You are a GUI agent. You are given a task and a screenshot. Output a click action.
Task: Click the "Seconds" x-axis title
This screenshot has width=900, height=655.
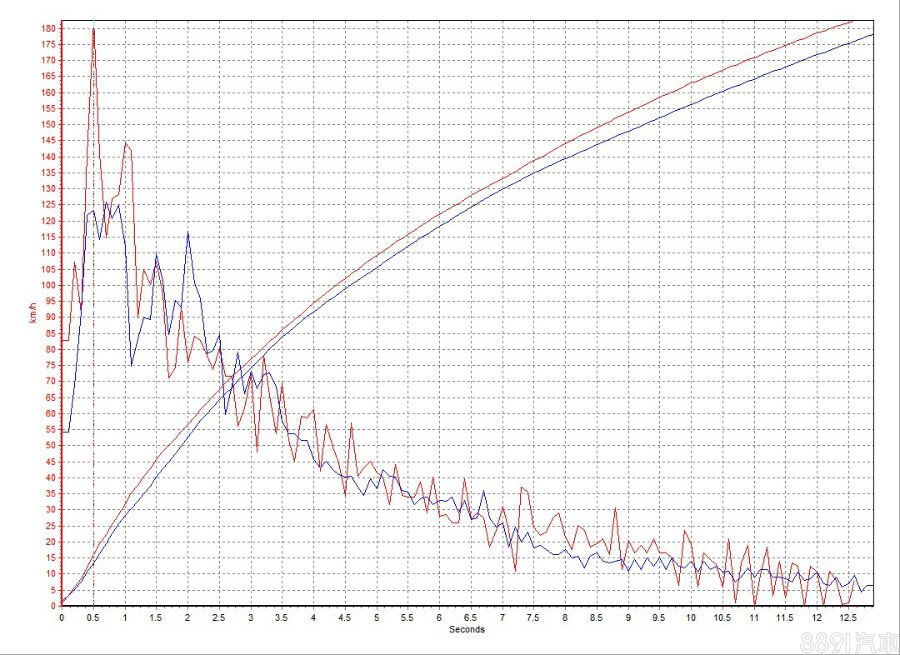467,629
